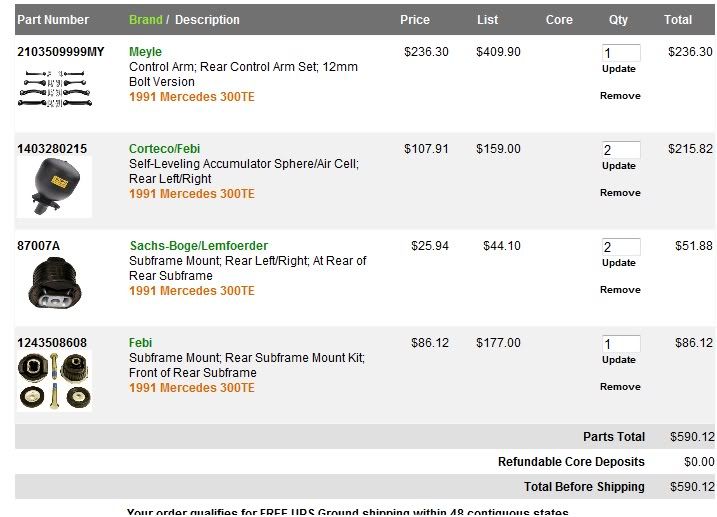
Task: Click quantity field for Meyle control arm
Action: [x=620, y=53]
